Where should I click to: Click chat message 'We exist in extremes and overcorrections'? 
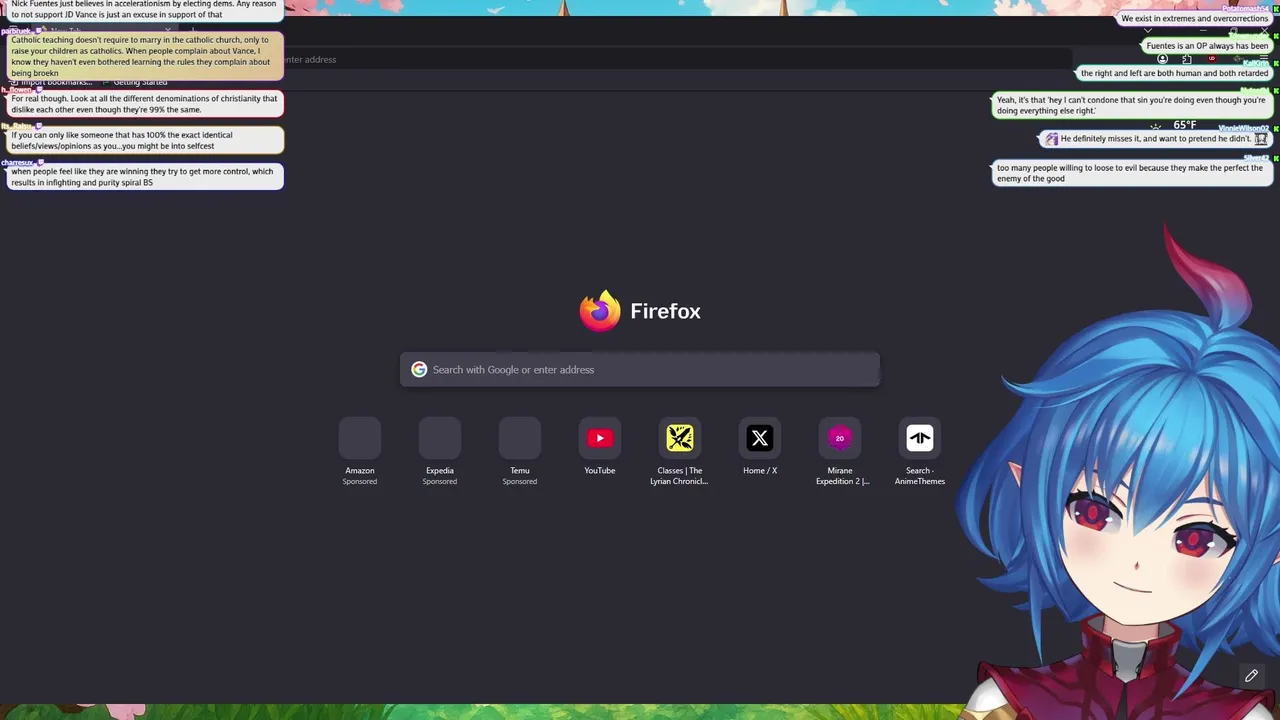(1194, 19)
